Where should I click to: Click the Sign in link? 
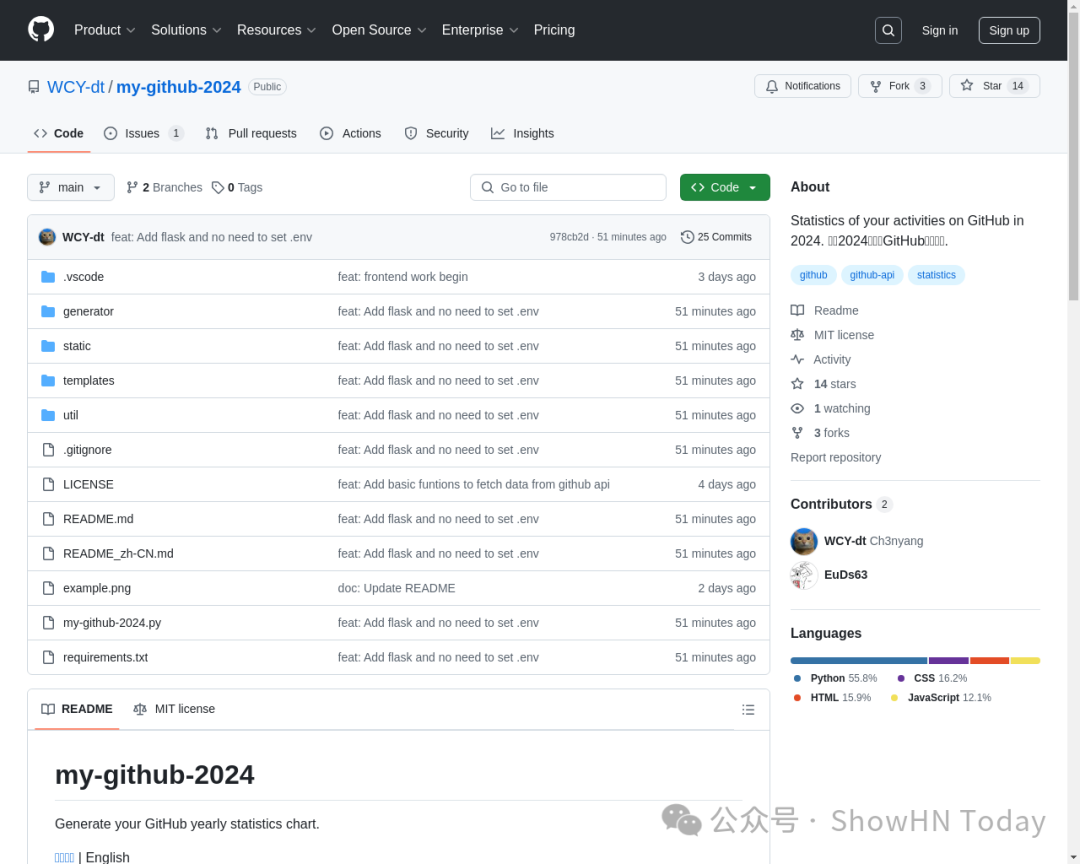pos(939,30)
